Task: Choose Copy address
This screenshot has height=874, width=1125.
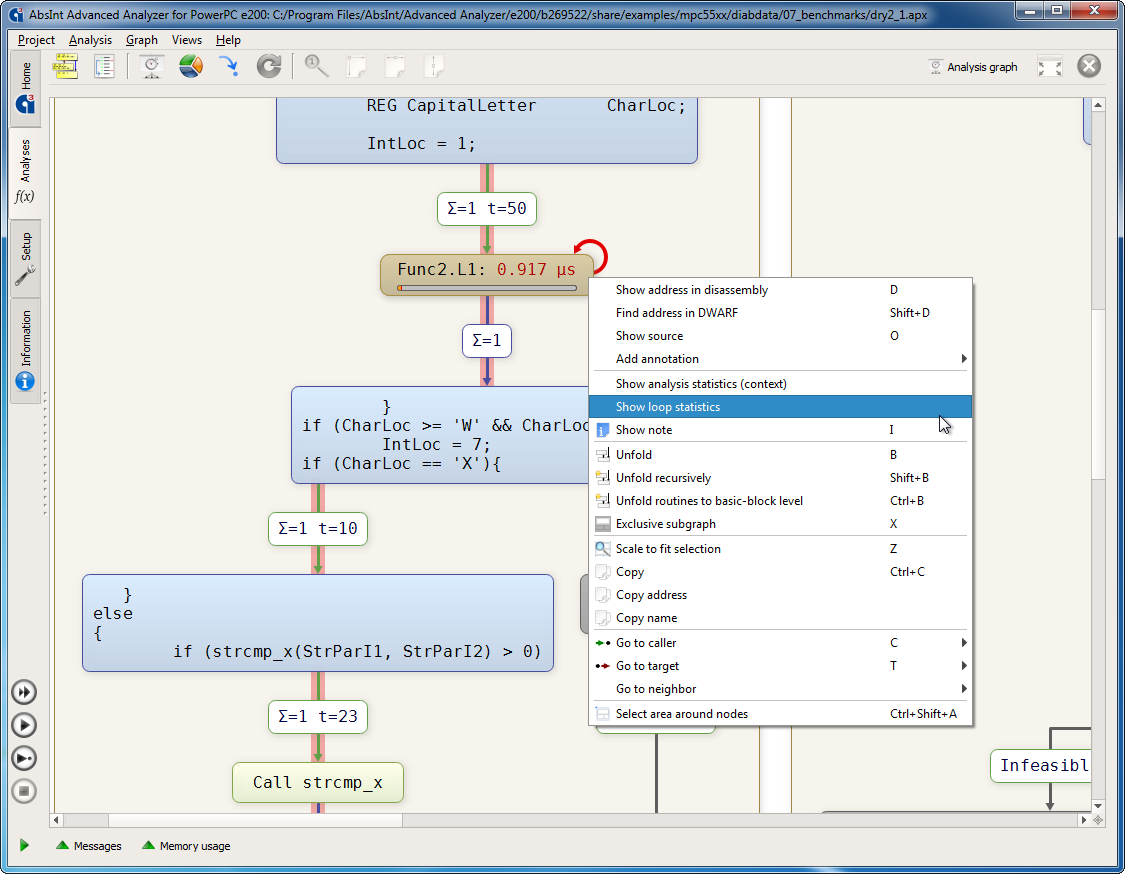Action: pyautogui.click(x=780, y=595)
